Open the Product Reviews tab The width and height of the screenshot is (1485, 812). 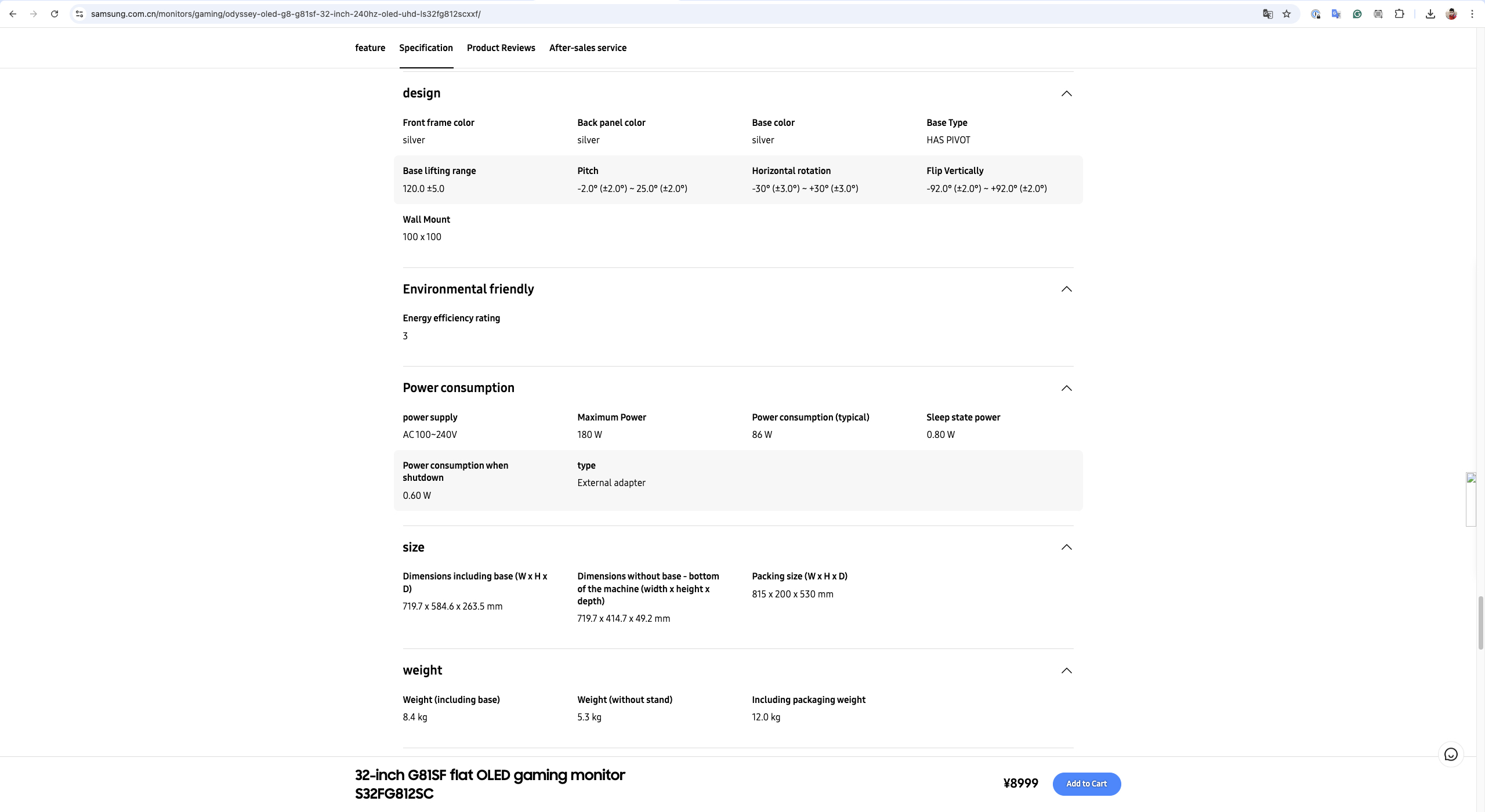point(501,48)
